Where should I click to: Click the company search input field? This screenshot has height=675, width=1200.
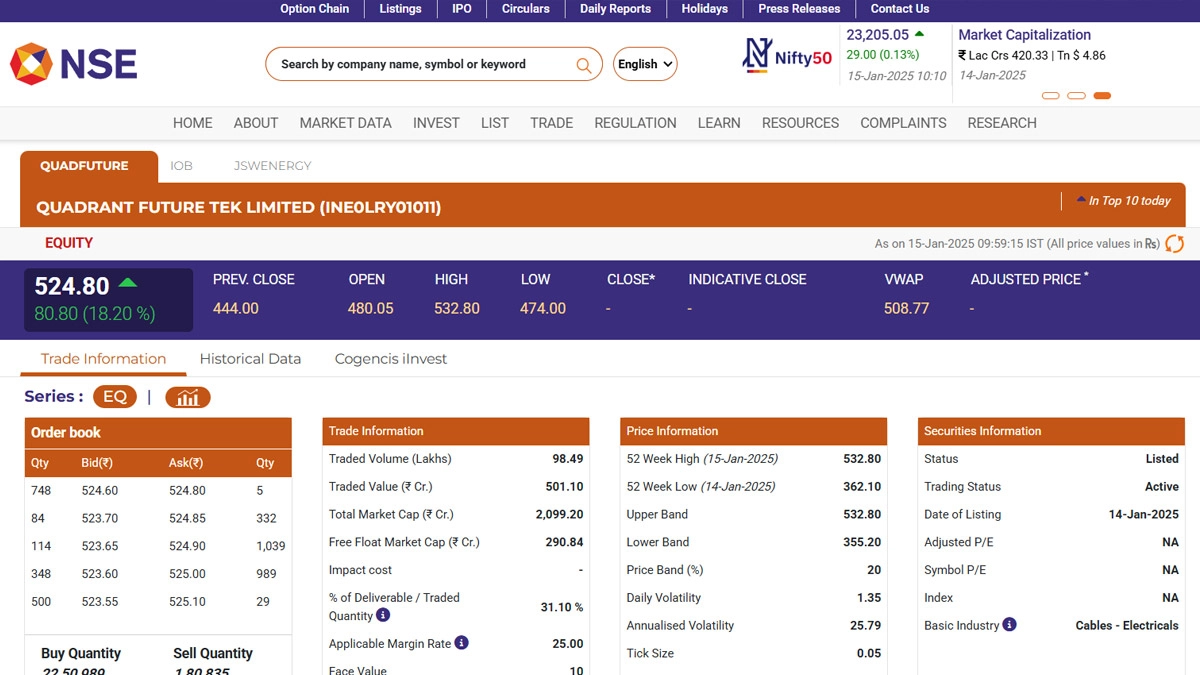pyautogui.click(x=420, y=64)
